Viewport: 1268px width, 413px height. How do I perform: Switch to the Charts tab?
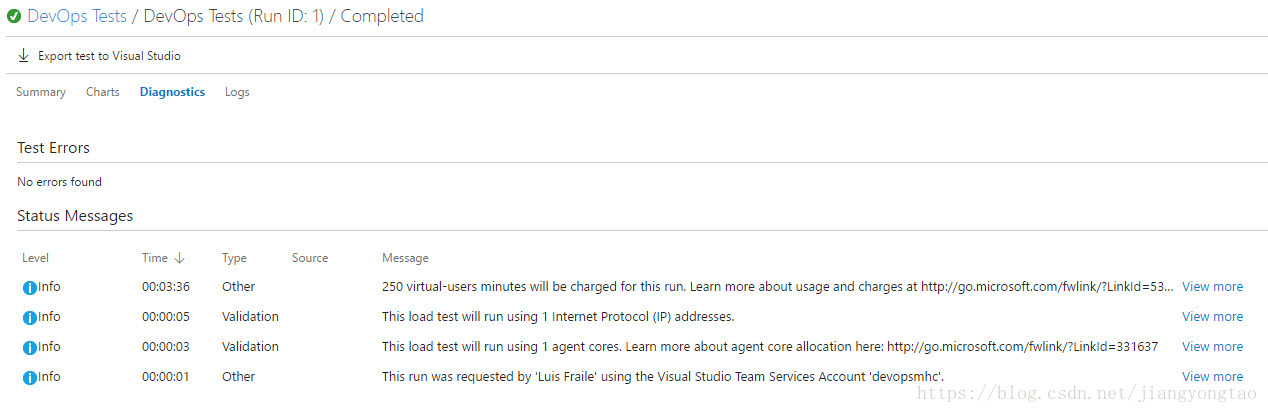tap(102, 92)
